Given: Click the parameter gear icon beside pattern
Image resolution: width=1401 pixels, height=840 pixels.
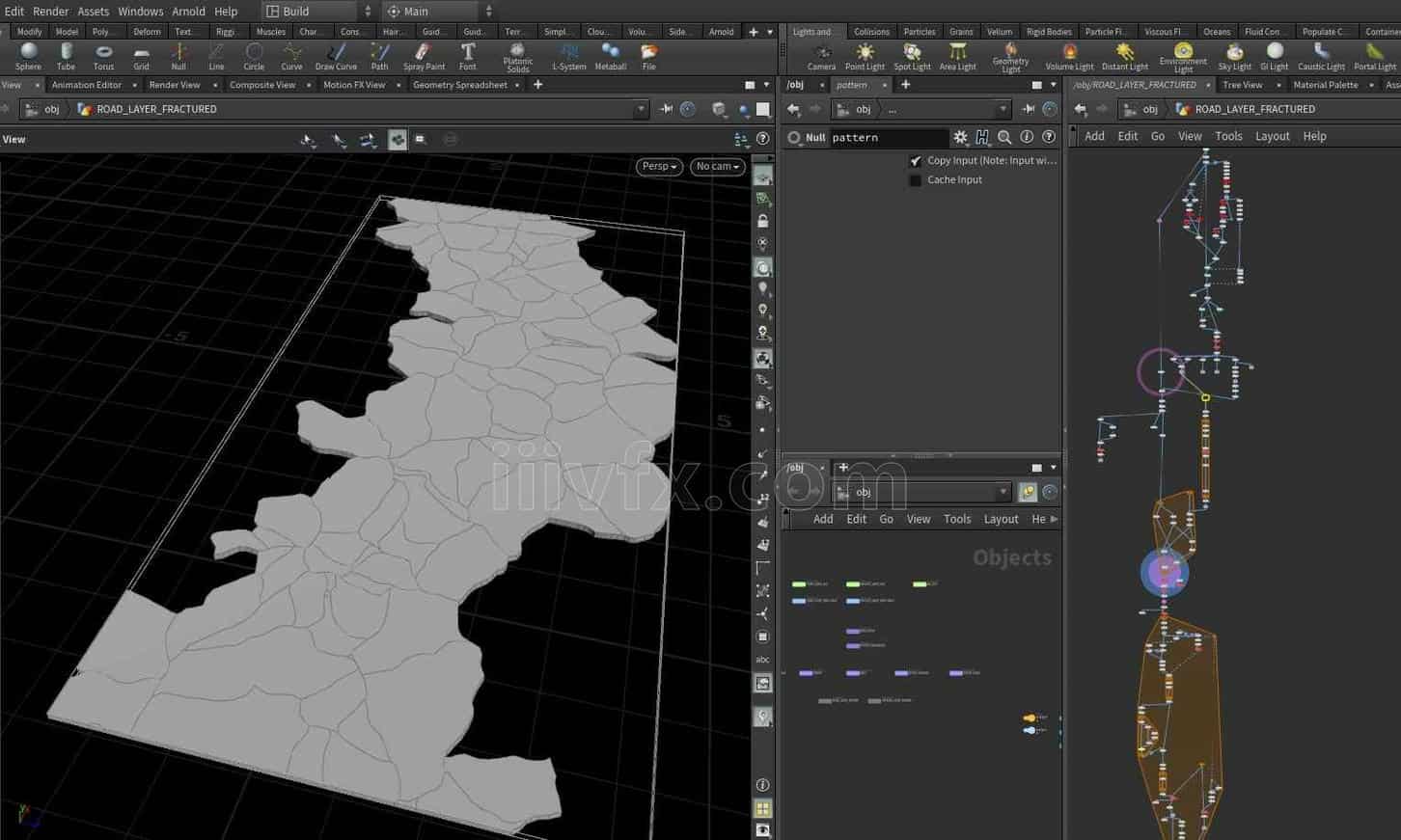Looking at the screenshot, I should coord(960,137).
